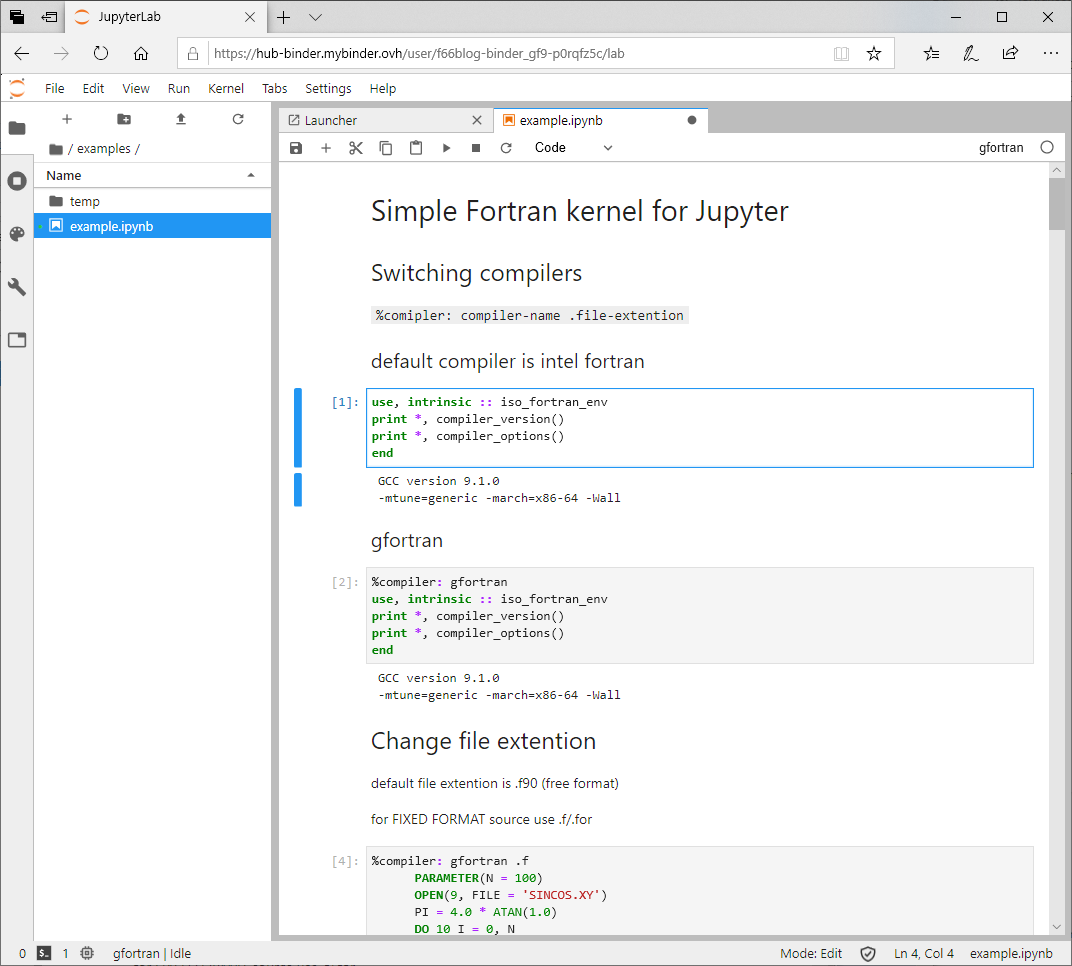Collapse cell [1] input via blue bar
The image size is (1072, 966).
298,427
